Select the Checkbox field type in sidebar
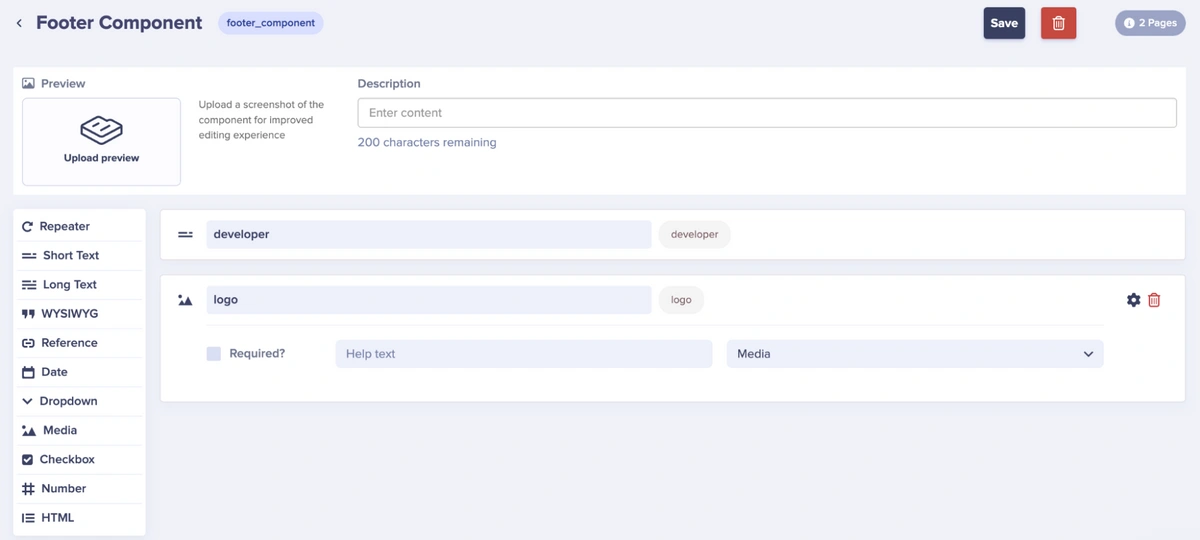The width and height of the screenshot is (1200, 540). tap(67, 460)
